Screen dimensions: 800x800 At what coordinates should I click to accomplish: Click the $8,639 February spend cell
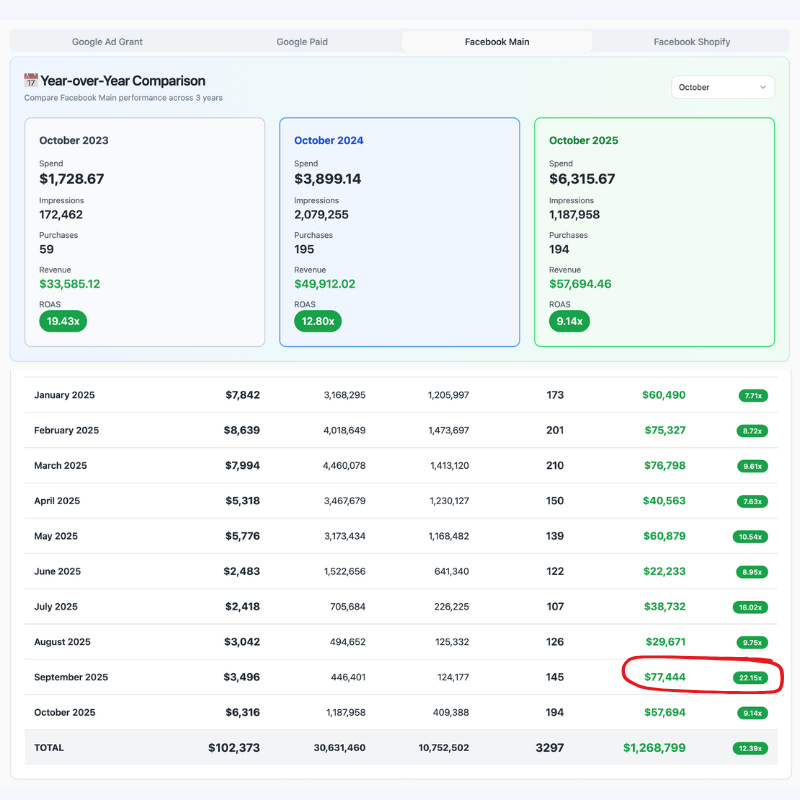coord(242,430)
